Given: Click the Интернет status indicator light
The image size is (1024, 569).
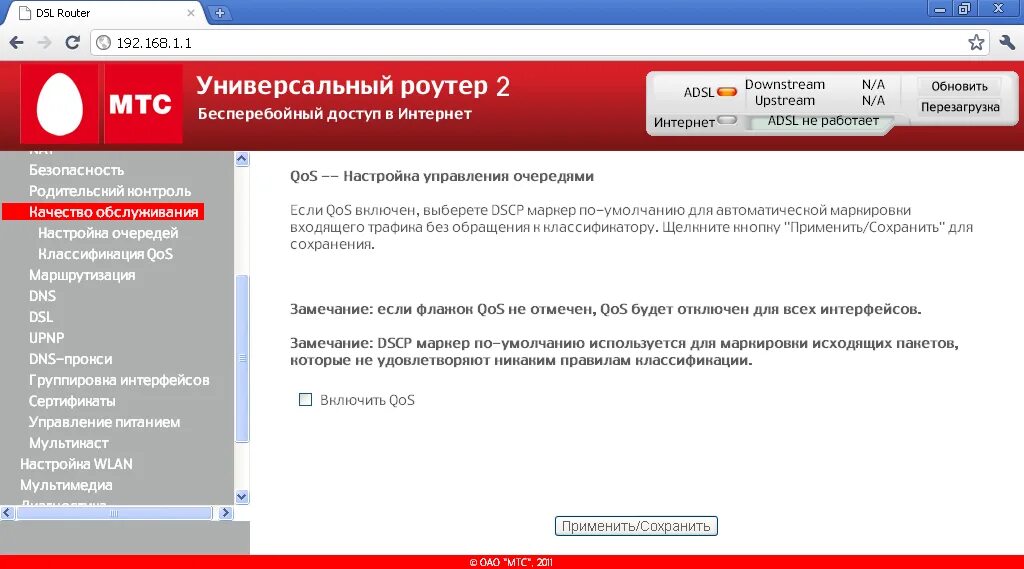Looking at the screenshot, I should click(x=726, y=120).
